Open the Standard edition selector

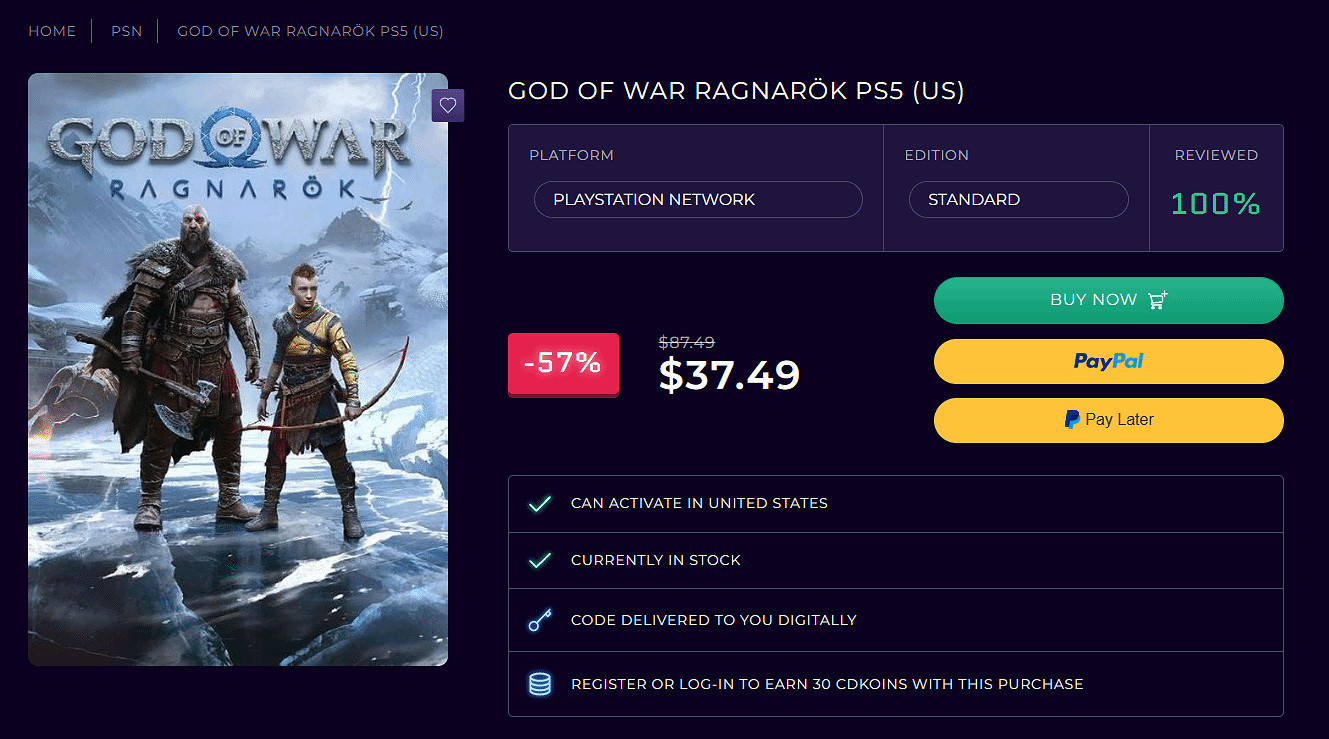[x=1018, y=200]
